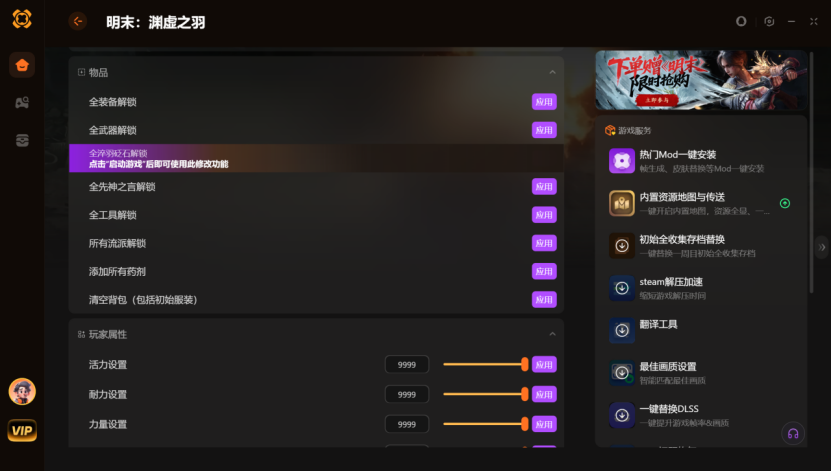Viewport: 831px width, 471px height.
Task: Click the 内置资源地图与传送 map icon
Action: tap(622, 203)
